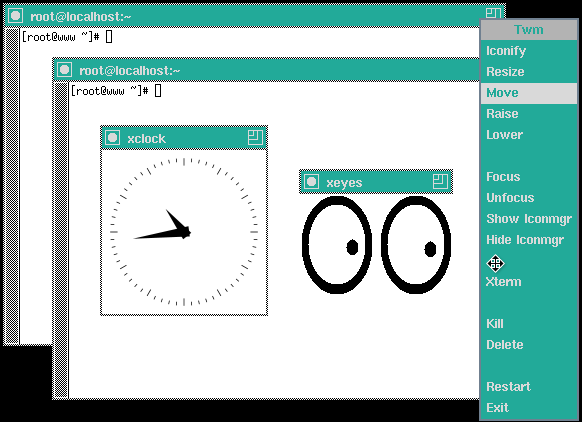The width and height of the screenshot is (582, 422).
Task: Click the xclock clock face
Action: [184, 232]
